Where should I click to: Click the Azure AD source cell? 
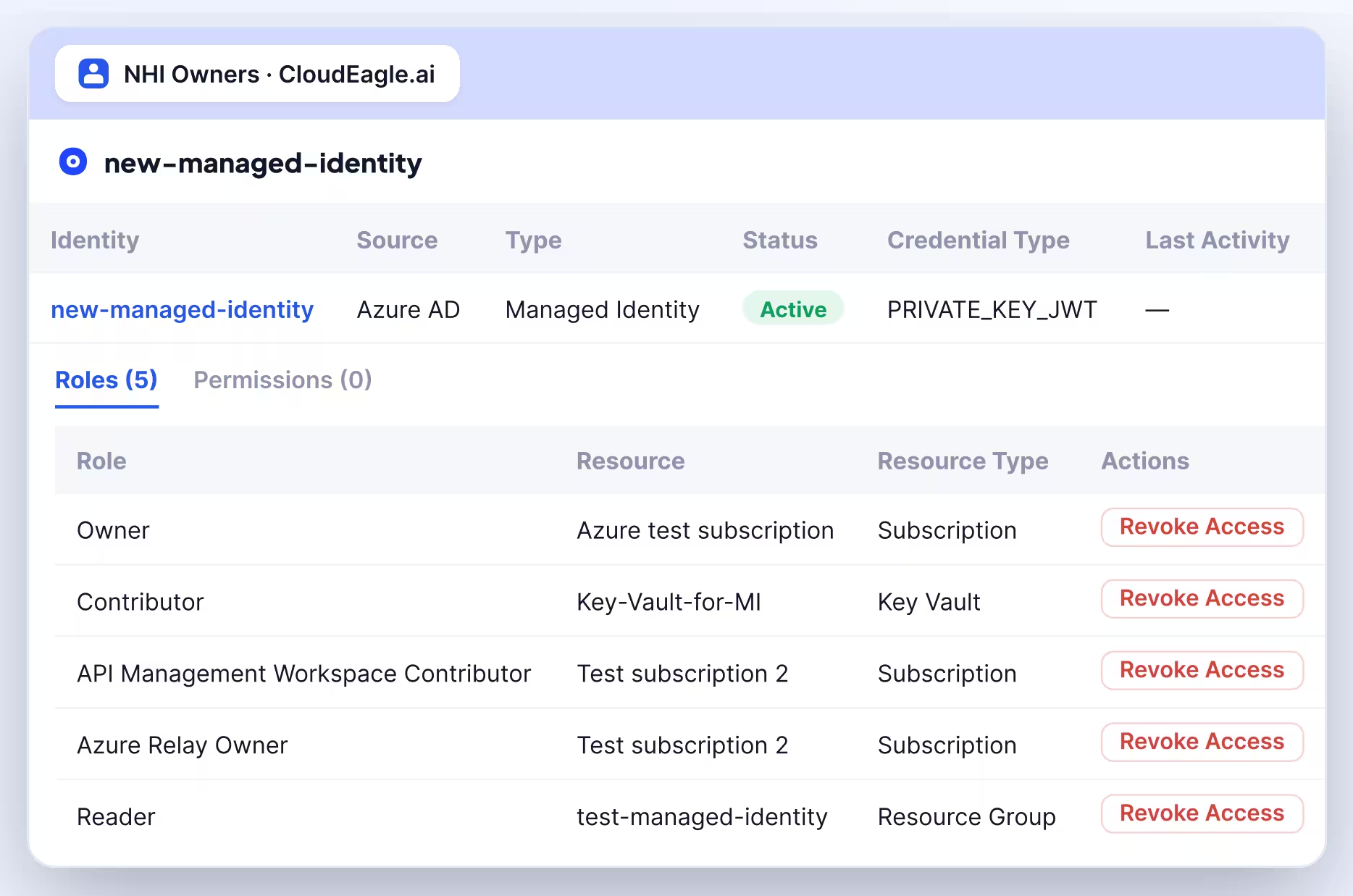409,309
